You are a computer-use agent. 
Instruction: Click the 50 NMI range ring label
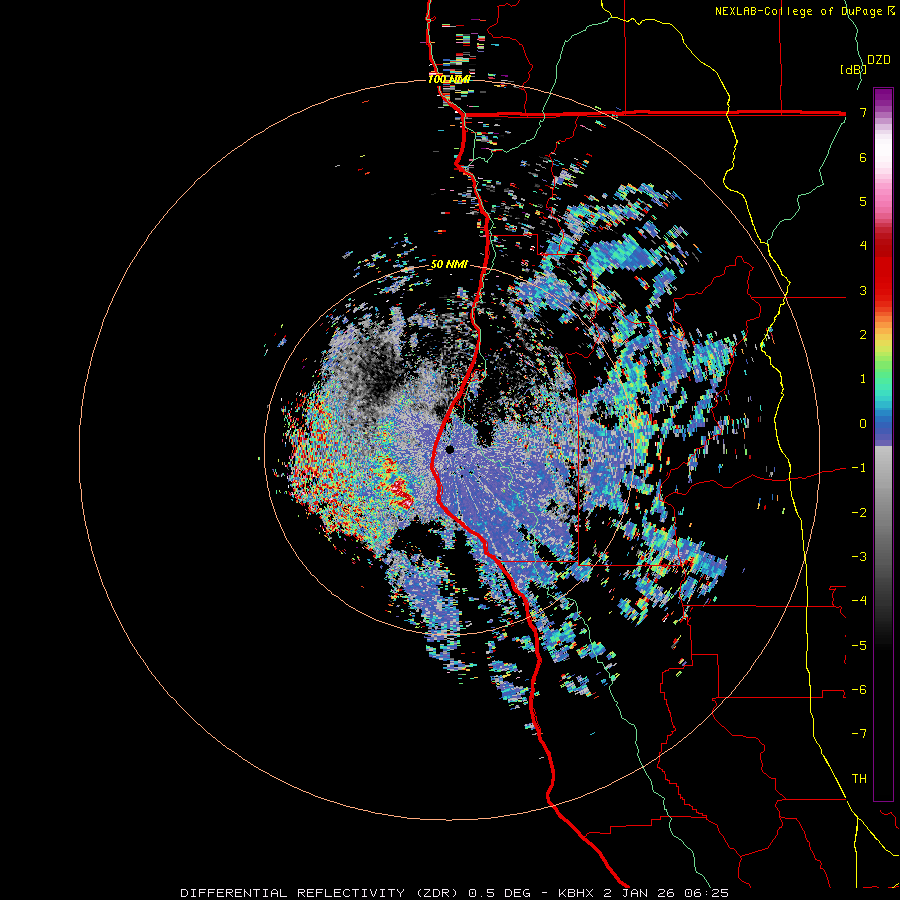pyautogui.click(x=449, y=265)
